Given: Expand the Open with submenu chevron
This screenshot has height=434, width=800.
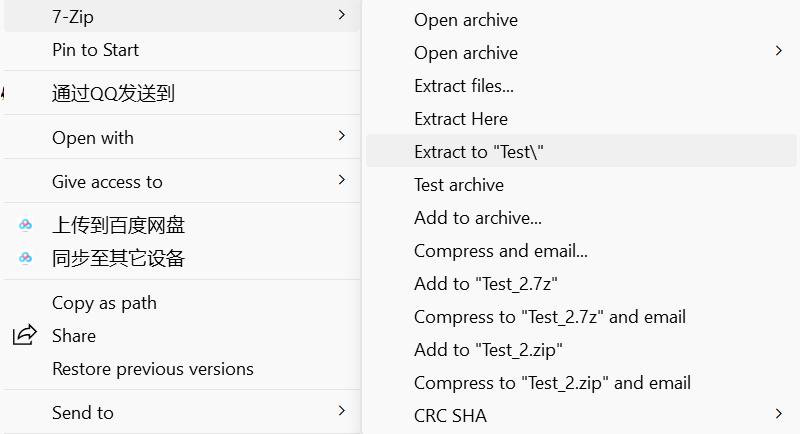Looking at the screenshot, I should click(342, 136).
